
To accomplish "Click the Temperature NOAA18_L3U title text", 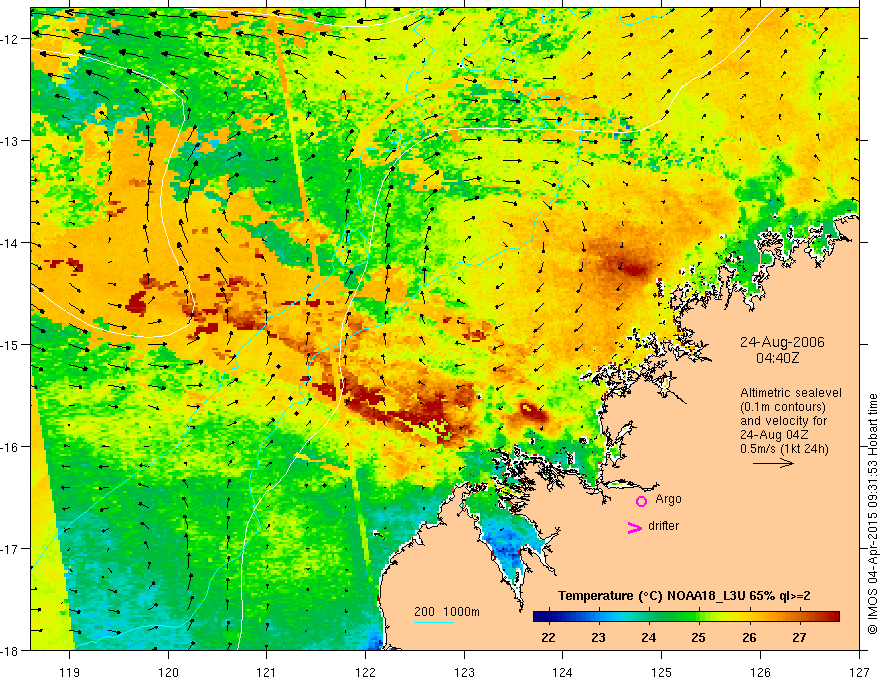I will 684,596.
